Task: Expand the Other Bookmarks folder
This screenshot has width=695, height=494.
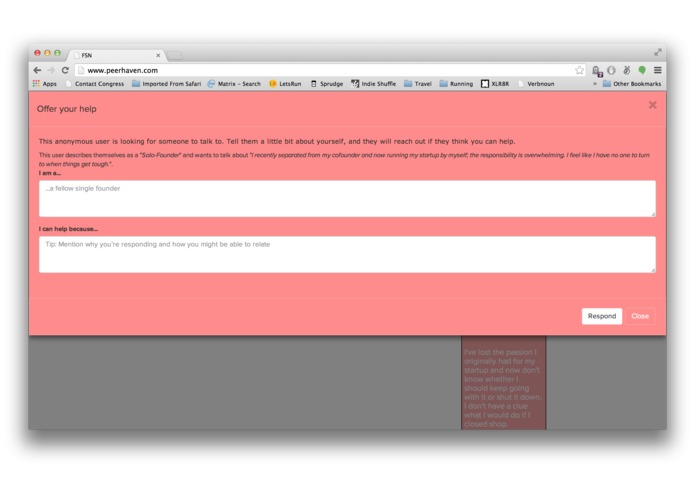Action: point(632,84)
